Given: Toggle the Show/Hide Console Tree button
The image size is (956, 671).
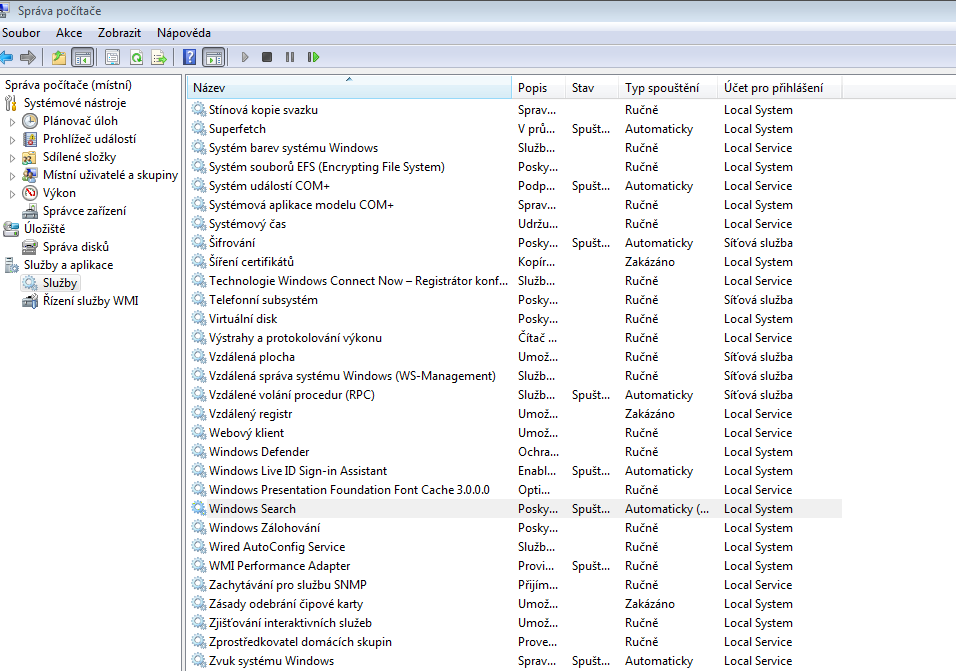Looking at the screenshot, I should [83, 57].
